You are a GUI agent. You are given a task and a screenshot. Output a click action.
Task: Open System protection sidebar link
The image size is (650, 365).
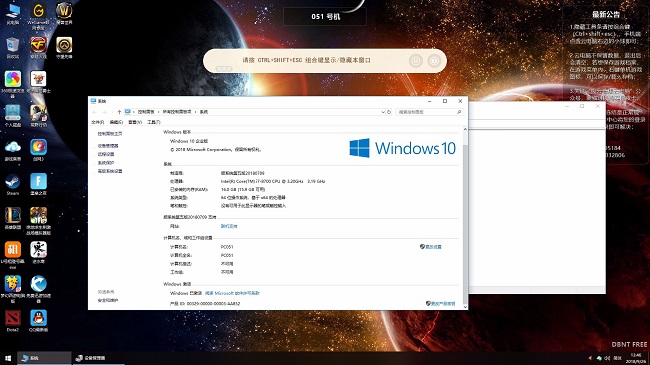pos(106,163)
